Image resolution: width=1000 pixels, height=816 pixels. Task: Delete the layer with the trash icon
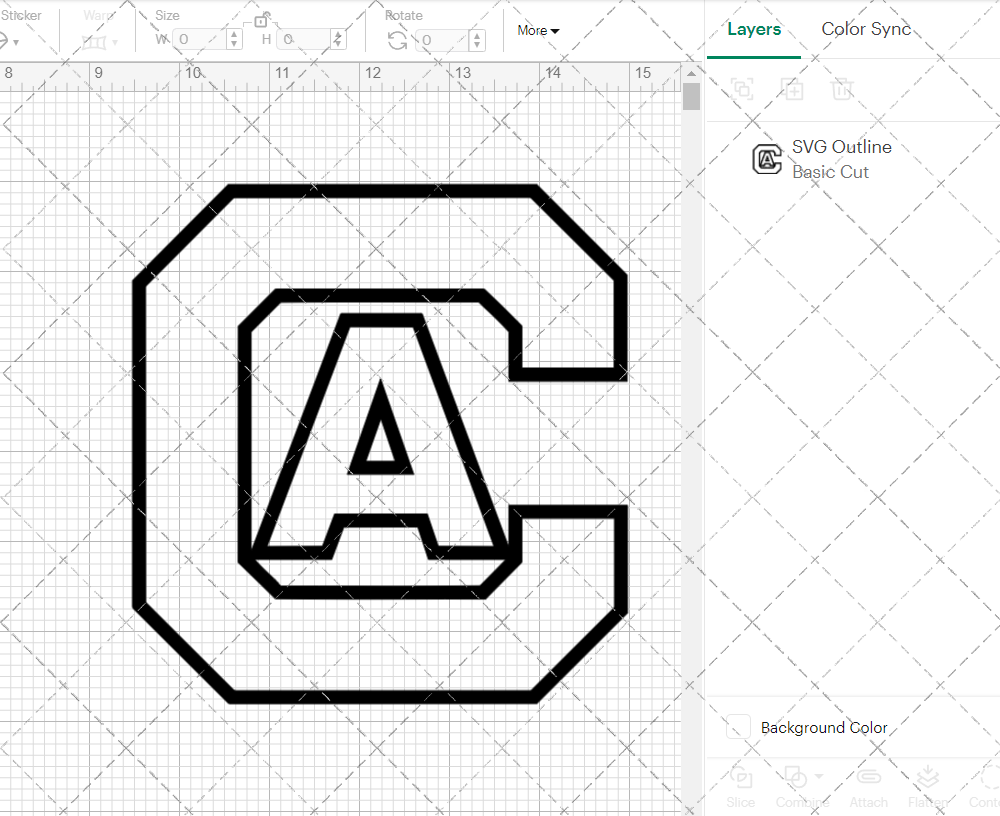(843, 89)
